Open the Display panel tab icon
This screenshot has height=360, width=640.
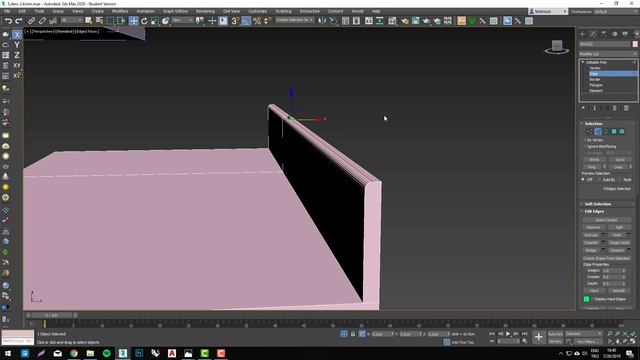coord(625,34)
